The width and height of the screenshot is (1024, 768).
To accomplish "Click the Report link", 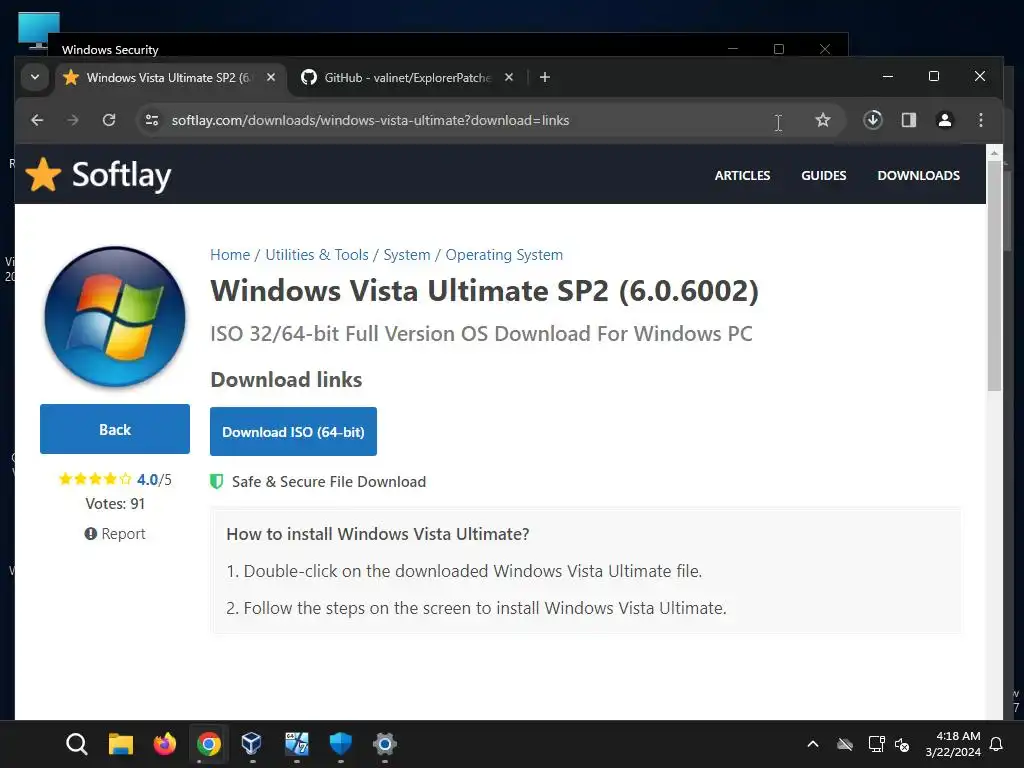I will coord(115,534).
